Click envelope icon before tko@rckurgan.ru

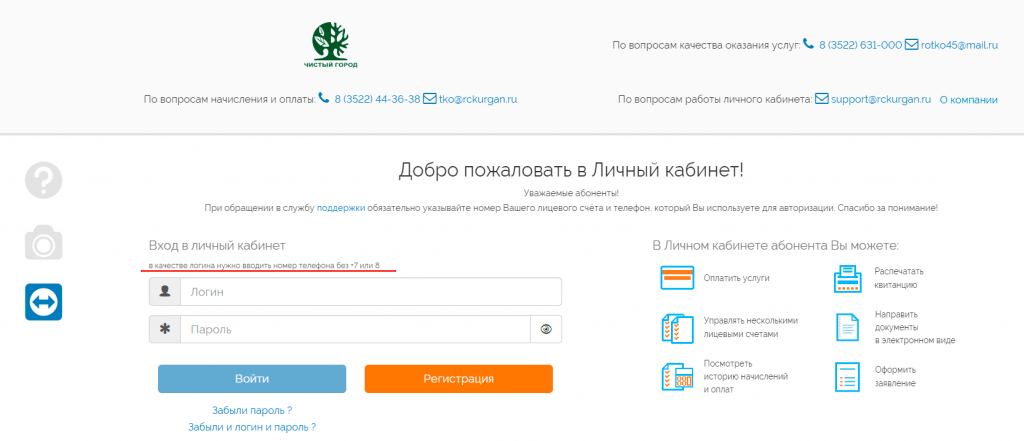(x=430, y=99)
